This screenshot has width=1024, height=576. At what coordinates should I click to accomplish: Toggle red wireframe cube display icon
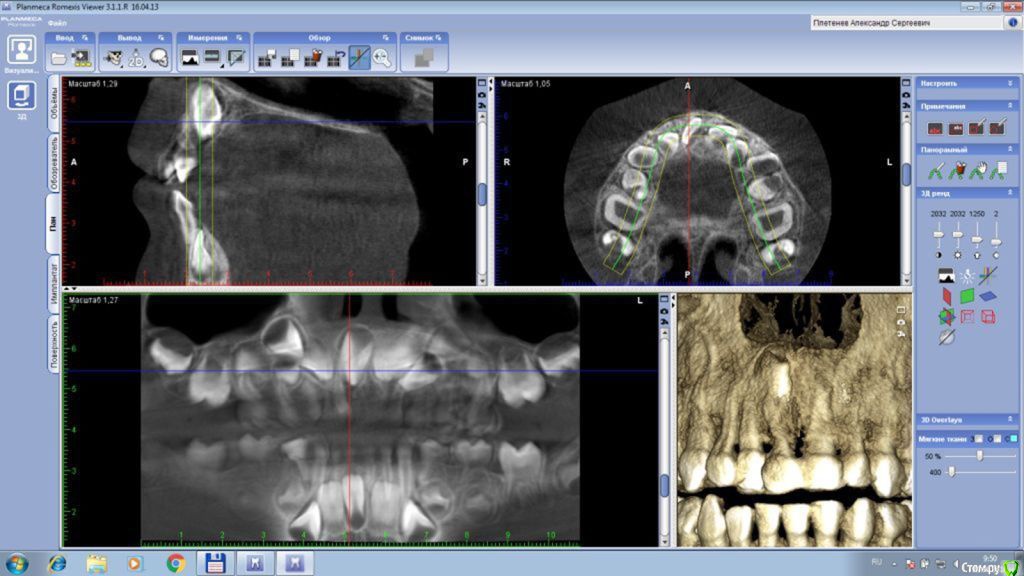click(x=988, y=317)
